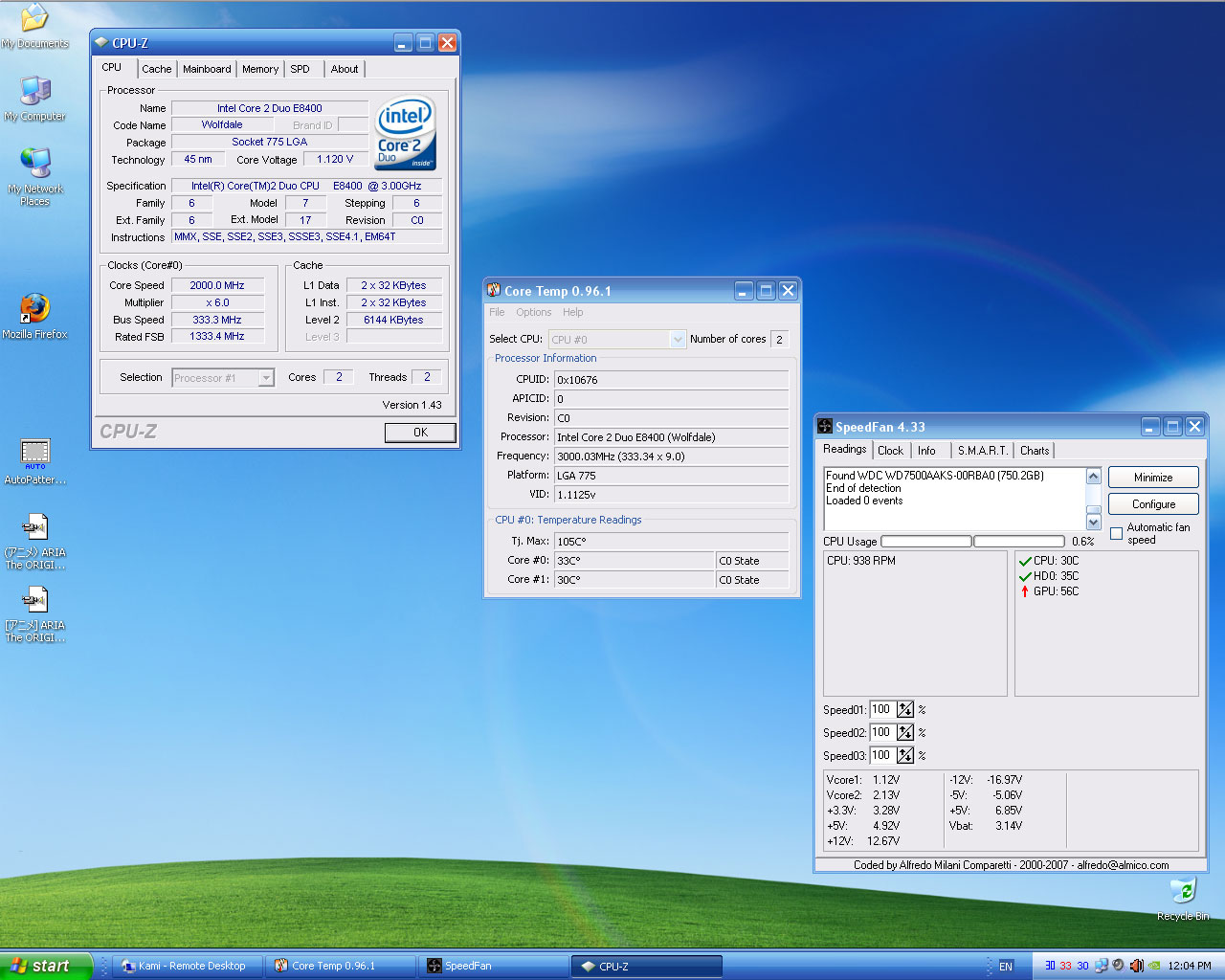The width and height of the screenshot is (1225, 980).
Task: Click the Intel Core 2 Duo logo
Action: 405,133
